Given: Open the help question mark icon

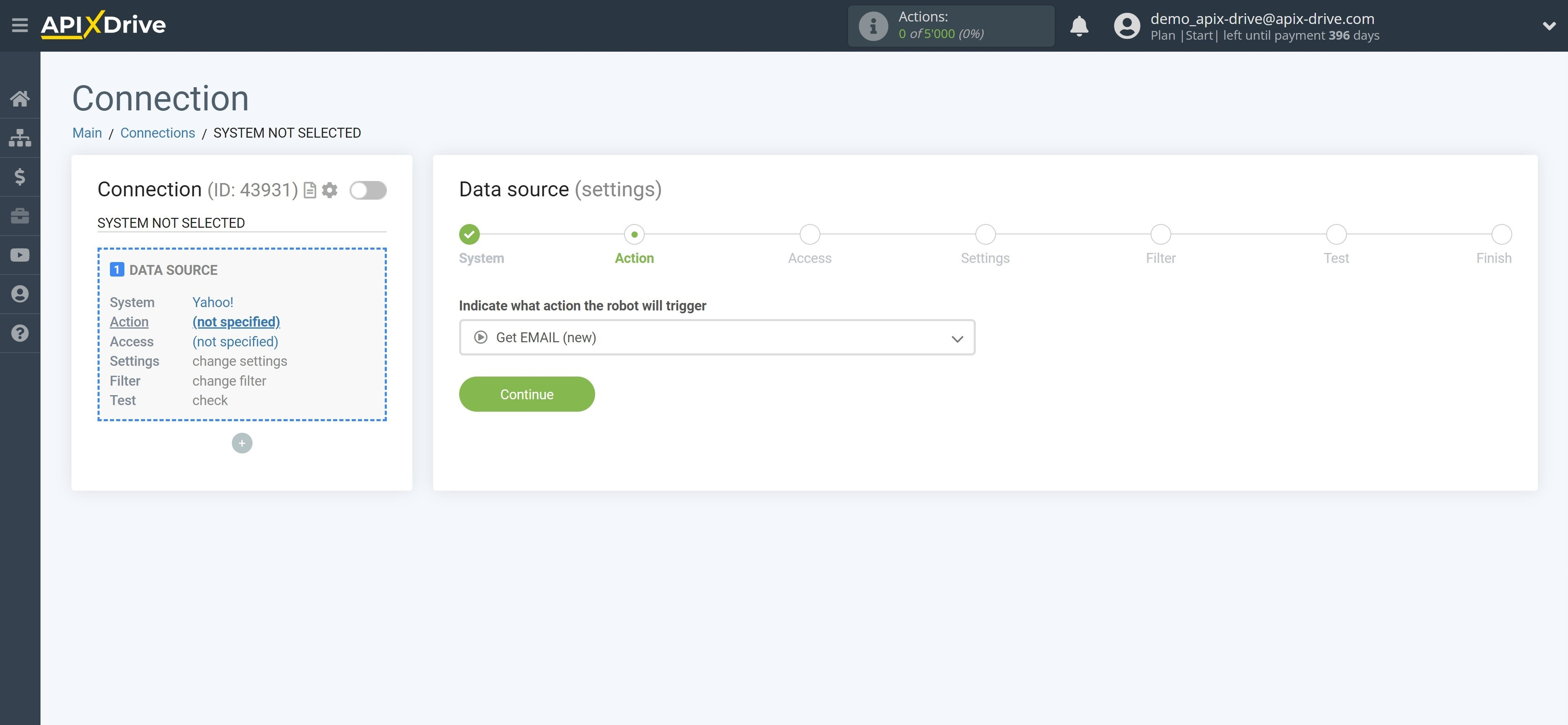Looking at the screenshot, I should tap(20, 333).
